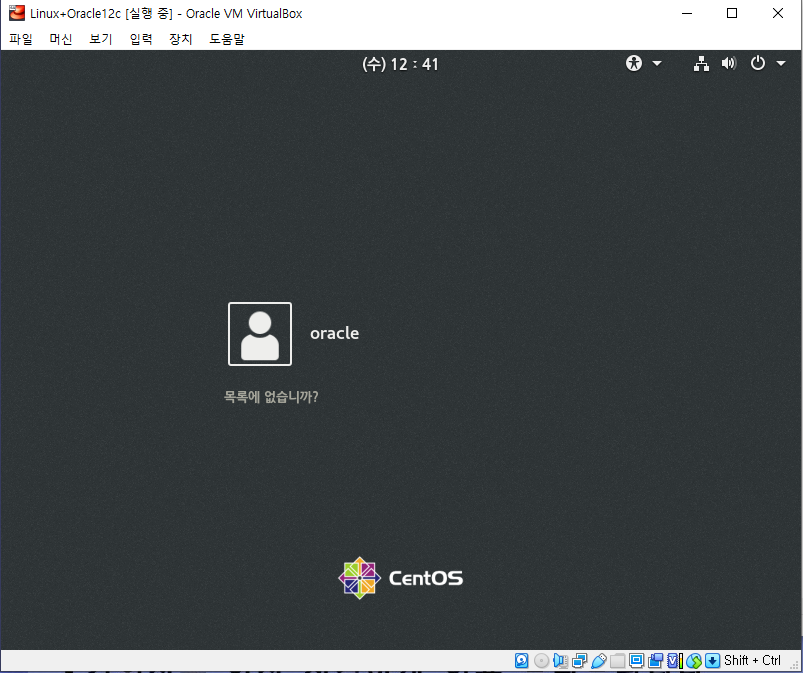This screenshot has height=673, width=803.
Task: Click the volume speaker icon in top bar
Action: [729, 64]
